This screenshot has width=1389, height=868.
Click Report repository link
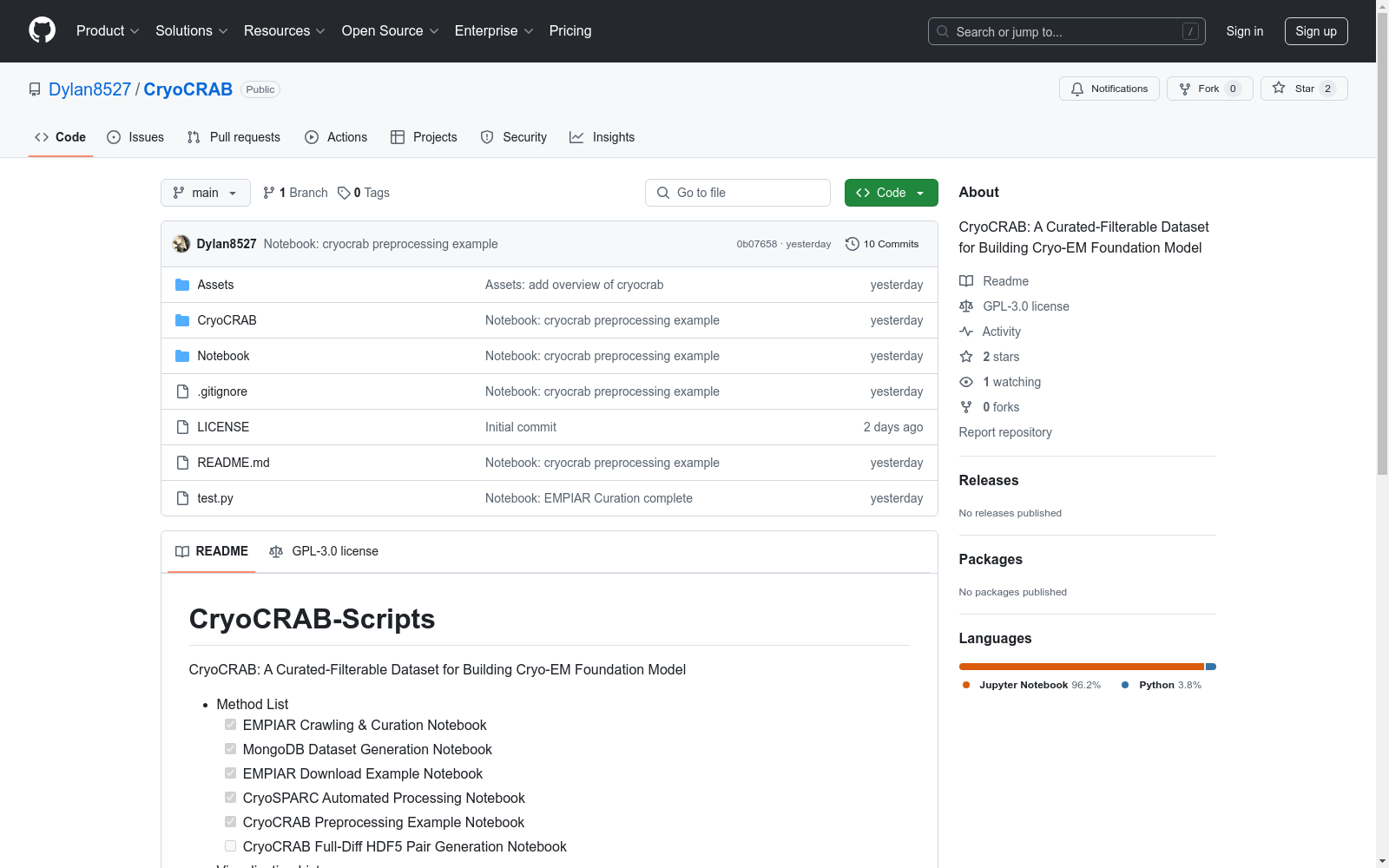pyautogui.click(x=1005, y=432)
